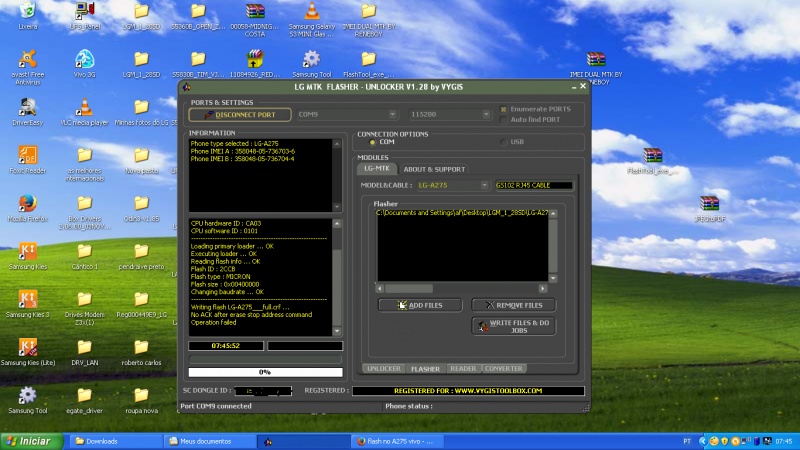This screenshot has height=450, width=800.
Task: Click the REGISTERED FOR www.vygistoolbox.com field
Action: 468,391
